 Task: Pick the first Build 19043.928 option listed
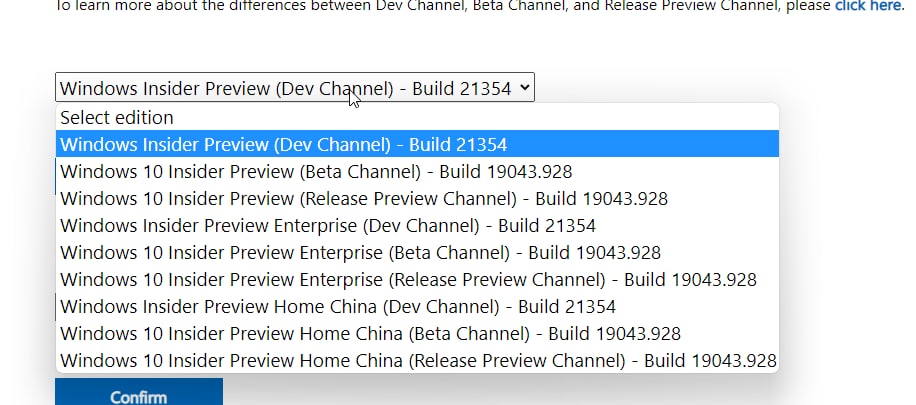click(x=417, y=171)
